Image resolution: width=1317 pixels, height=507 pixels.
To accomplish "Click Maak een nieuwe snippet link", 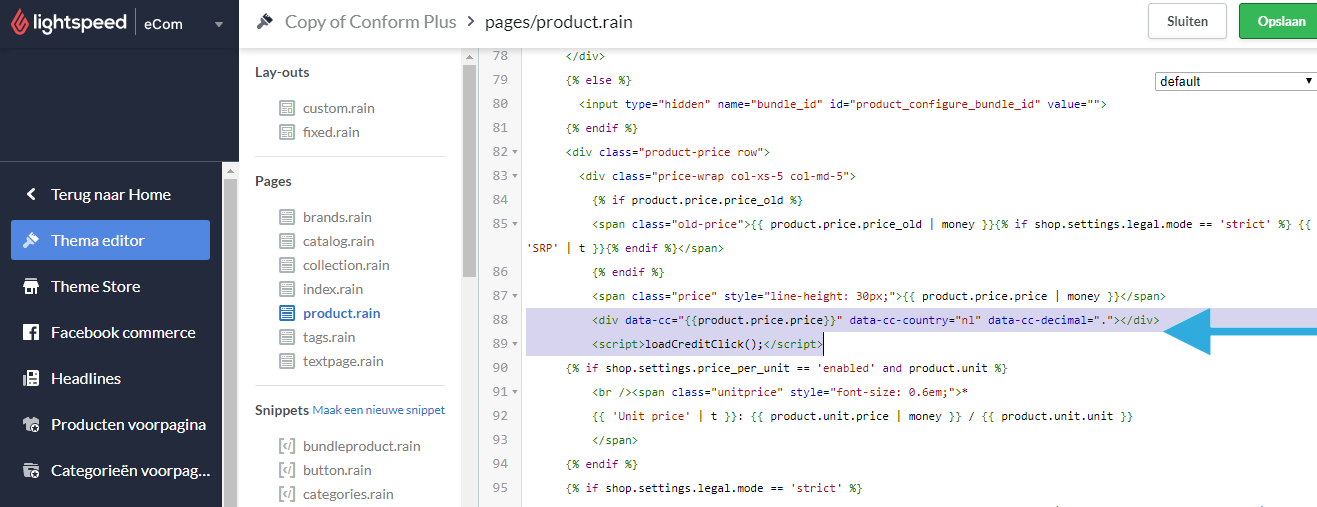I will click(x=379, y=410).
